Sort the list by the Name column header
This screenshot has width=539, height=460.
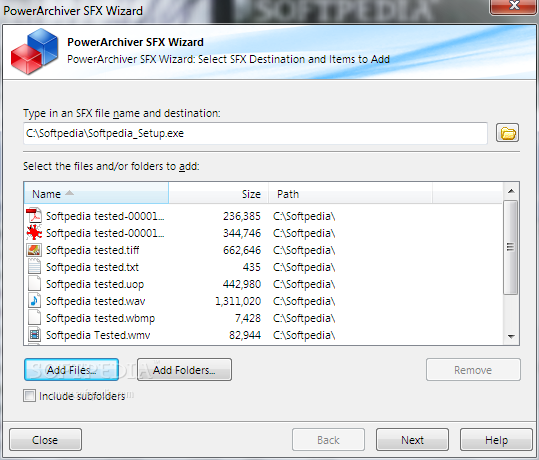pyautogui.click(x=96, y=194)
